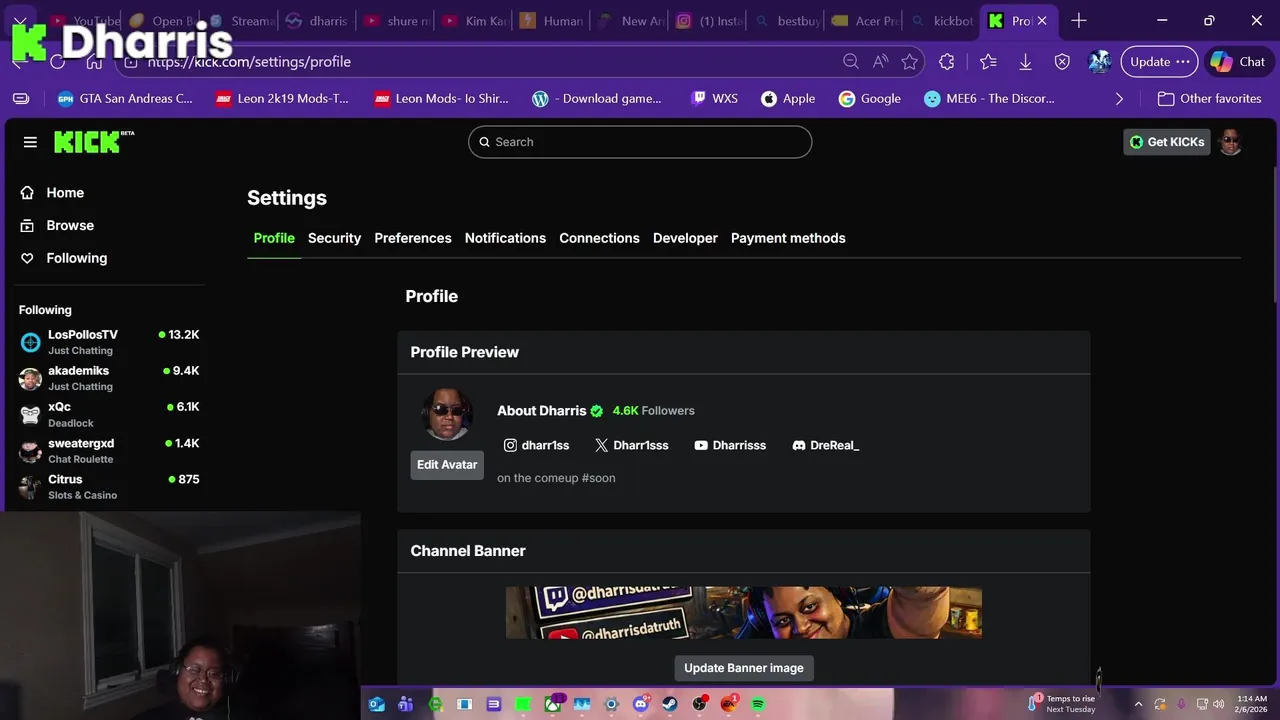The image size is (1280, 720).
Task: Open the Developer tab
Action: coord(685,238)
